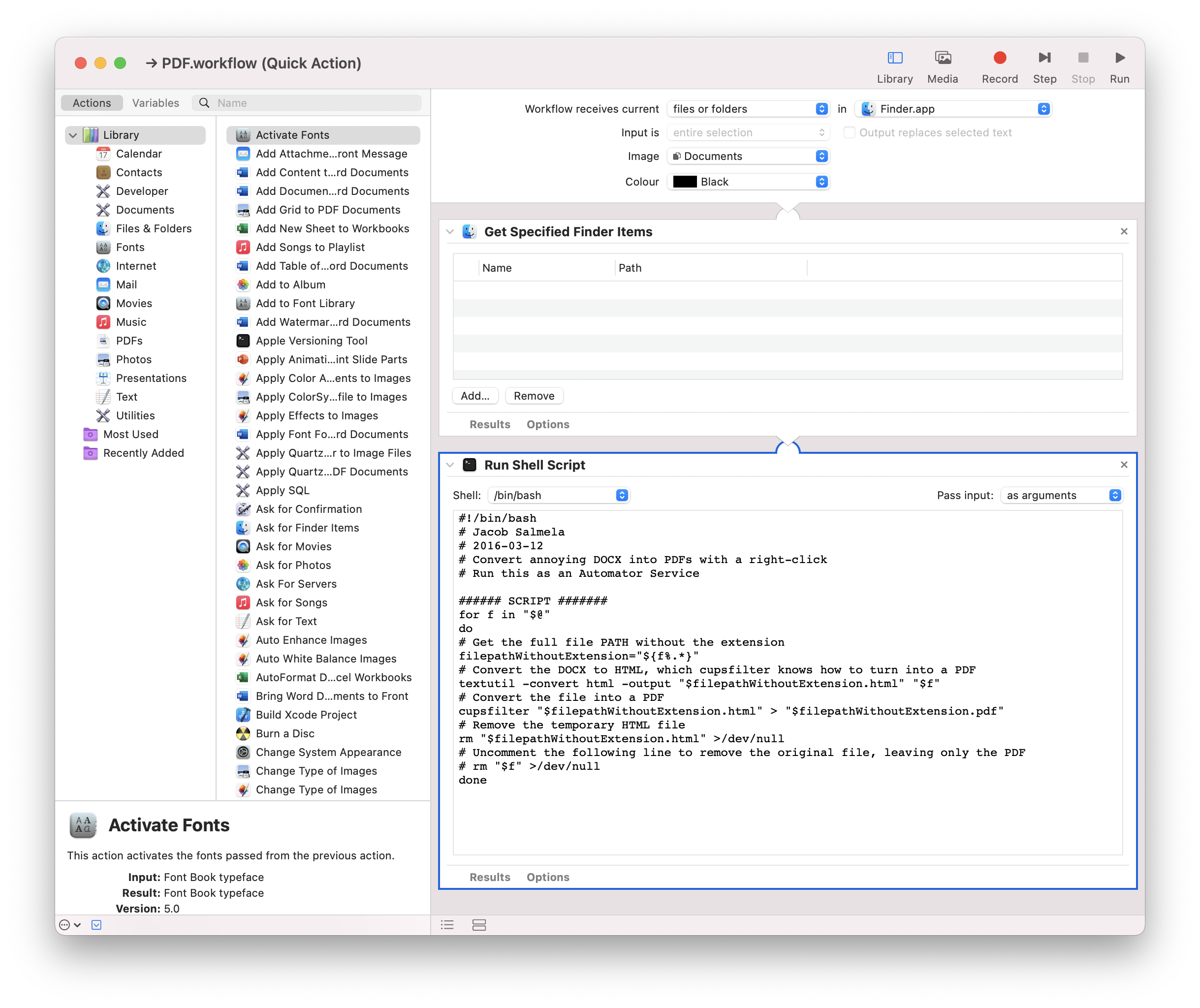The width and height of the screenshot is (1200, 1008).
Task: Click the Step toolbar icon
Action: pos(1044,67)
